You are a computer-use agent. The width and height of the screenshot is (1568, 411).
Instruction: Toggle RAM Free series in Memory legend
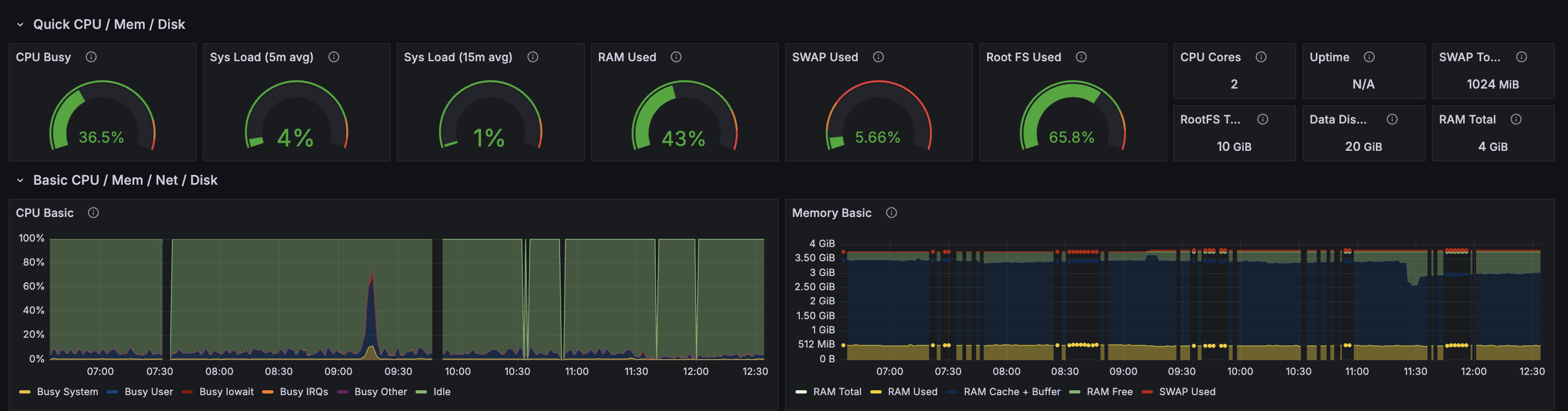1109,391
